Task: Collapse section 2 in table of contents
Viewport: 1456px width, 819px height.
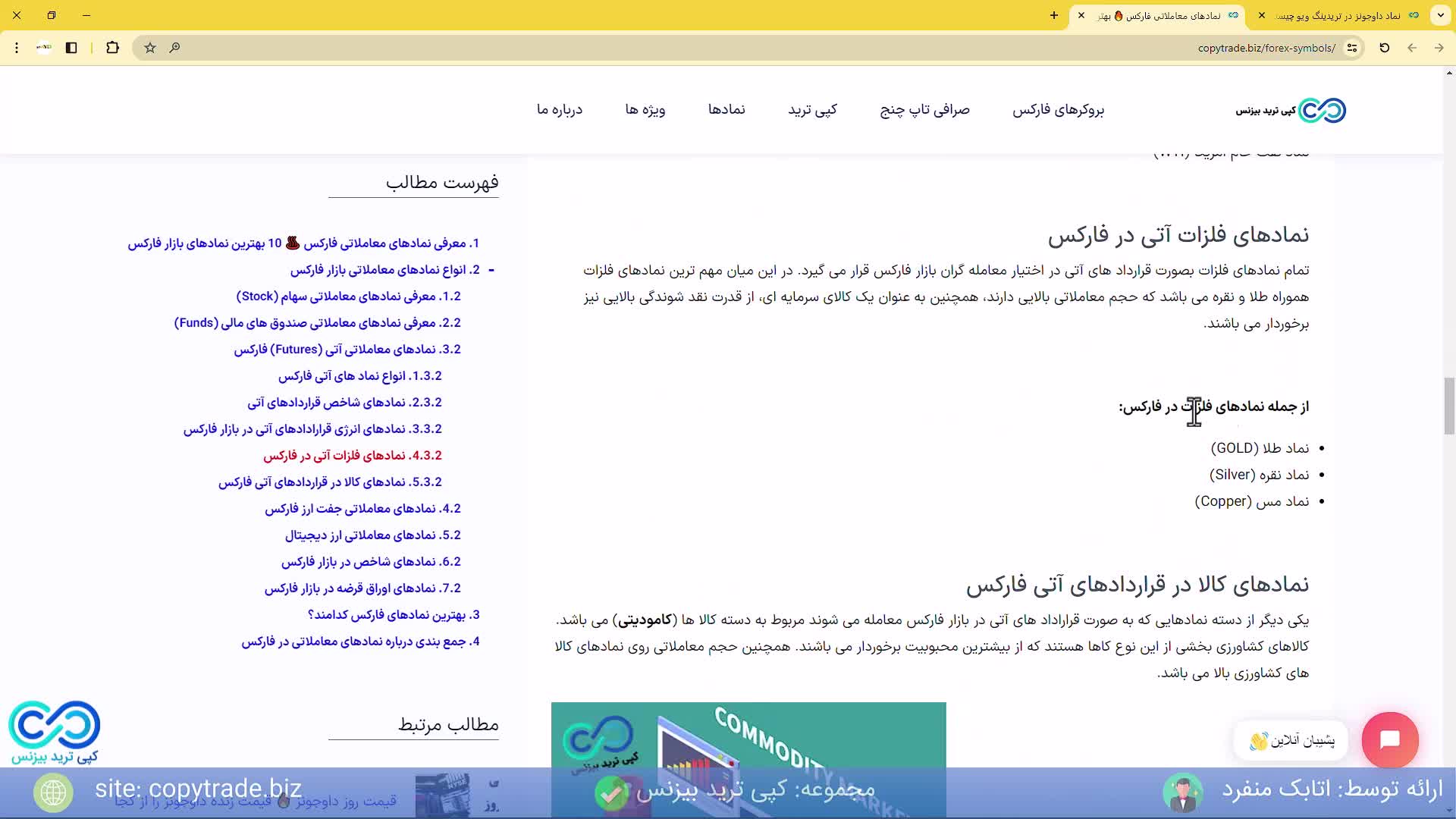Action: click(491, 270)
